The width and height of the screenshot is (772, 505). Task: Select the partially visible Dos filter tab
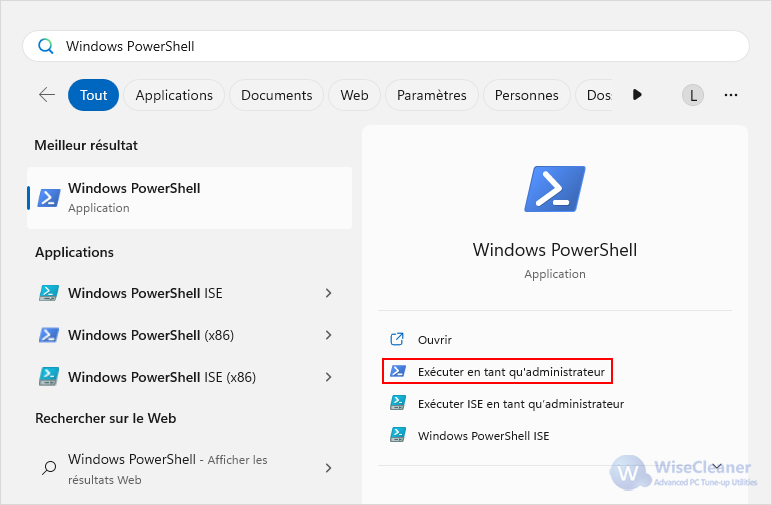click(595, 95)
